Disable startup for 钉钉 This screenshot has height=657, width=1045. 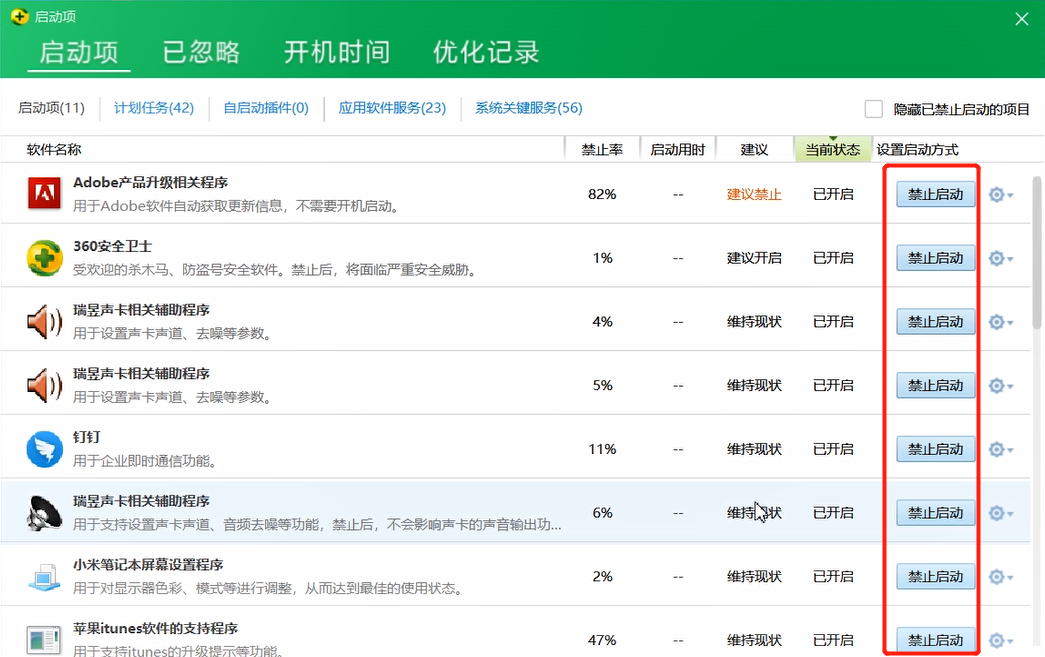click(935, 449)
